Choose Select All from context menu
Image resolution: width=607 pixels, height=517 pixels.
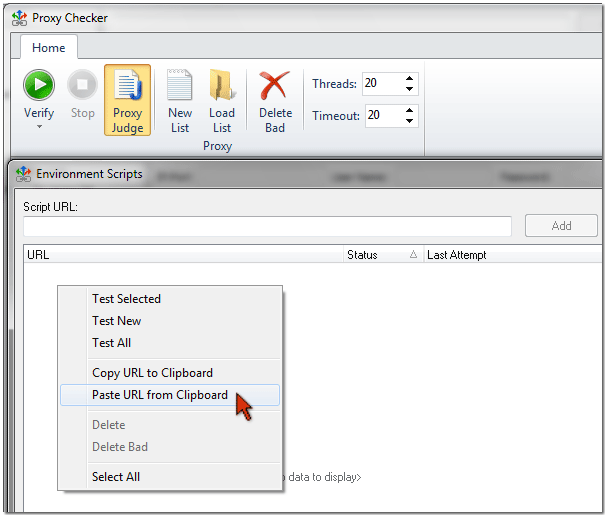[x=170, y=477]
